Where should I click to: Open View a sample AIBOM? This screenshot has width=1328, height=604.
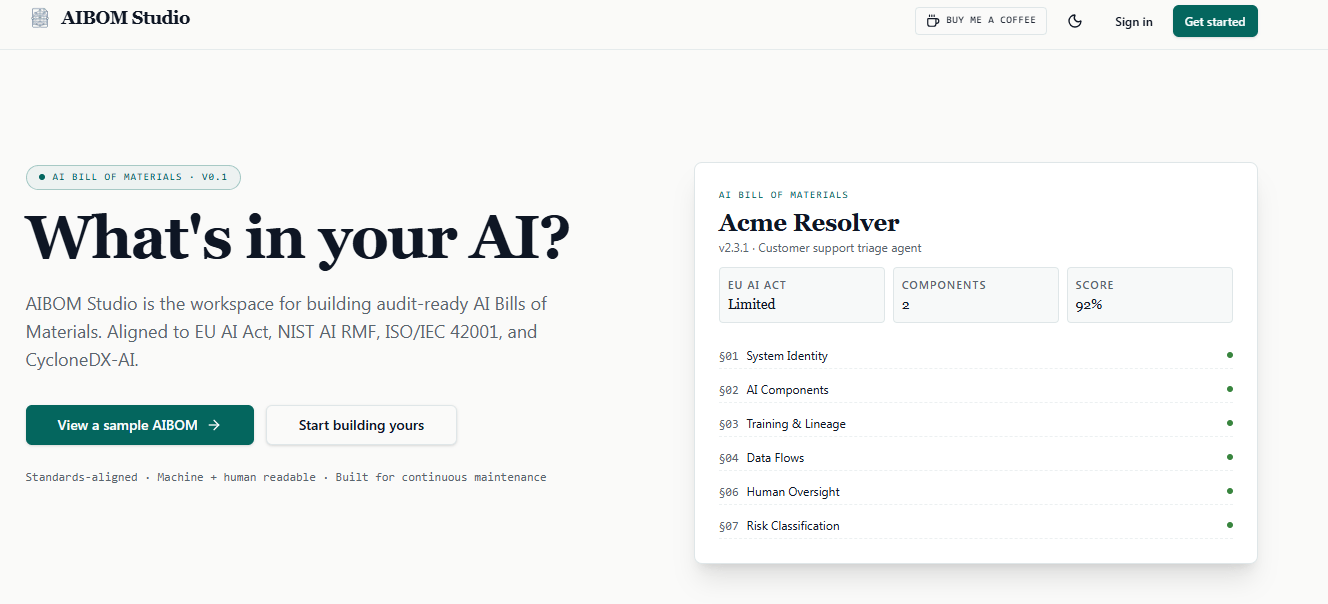click(140, 425)
